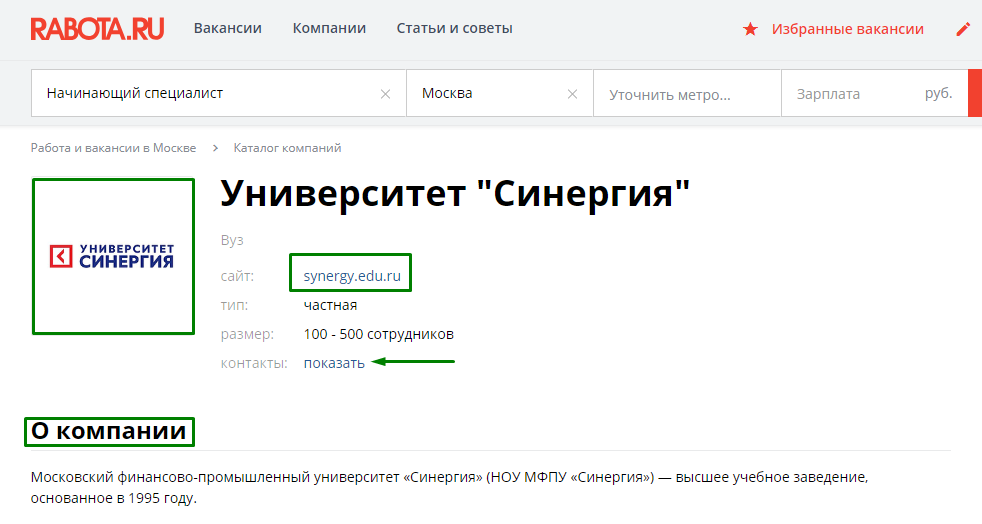Click the red pencil icon in header
This screenshot has width=982, height=524.
point(963,29)
